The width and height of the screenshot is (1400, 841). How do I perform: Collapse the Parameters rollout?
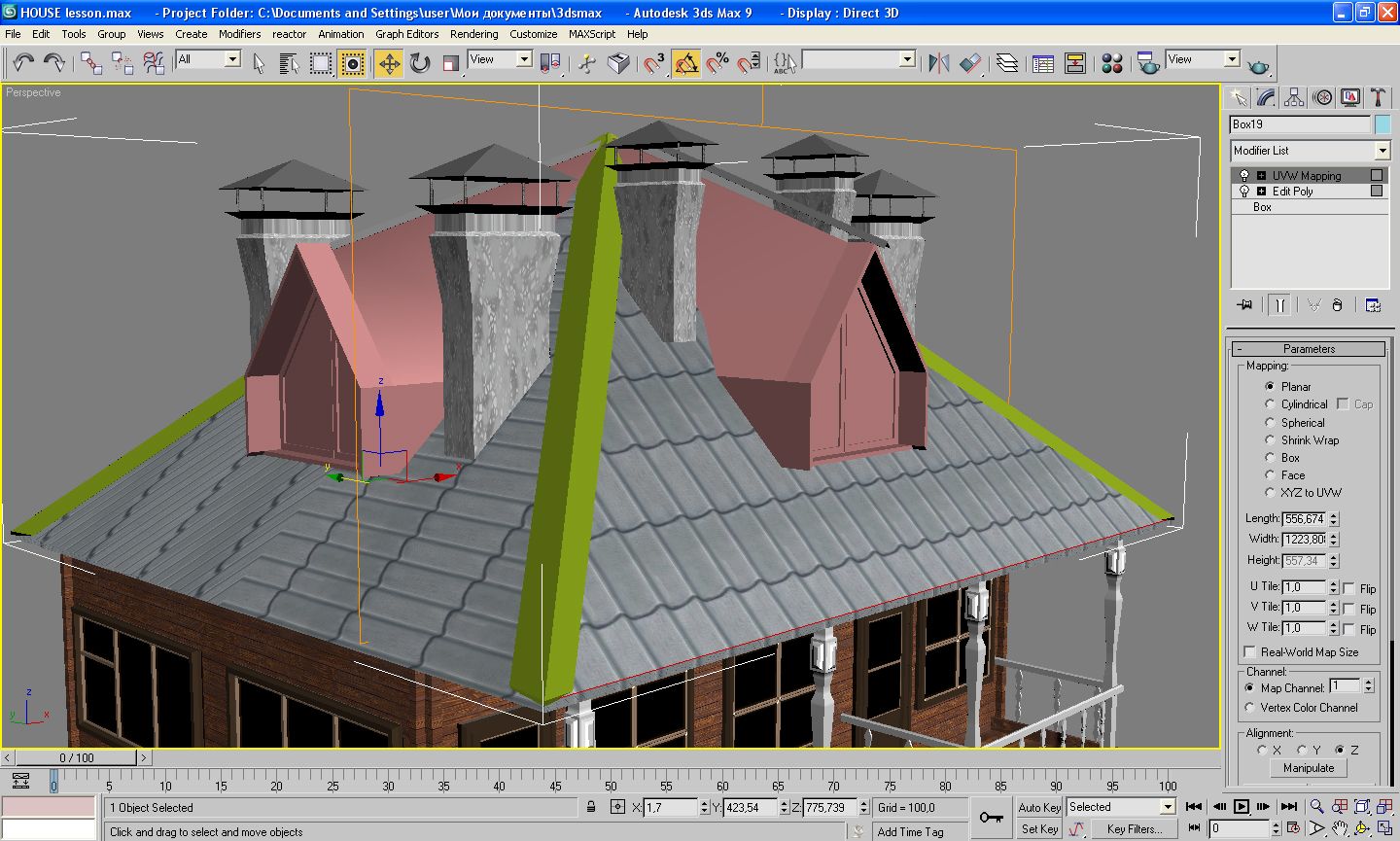click(x=1309, y=349)
